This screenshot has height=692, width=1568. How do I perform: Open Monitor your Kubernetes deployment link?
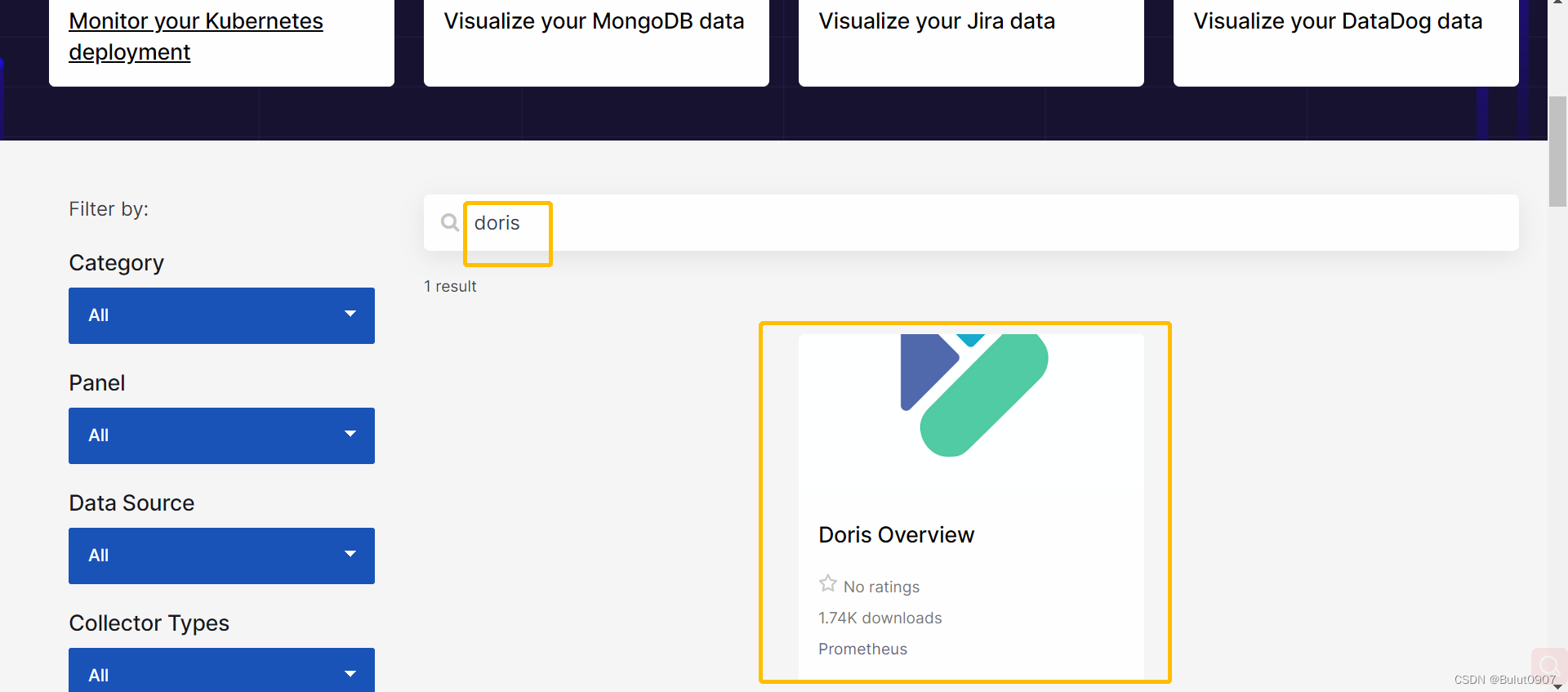(x=196, y=37)
